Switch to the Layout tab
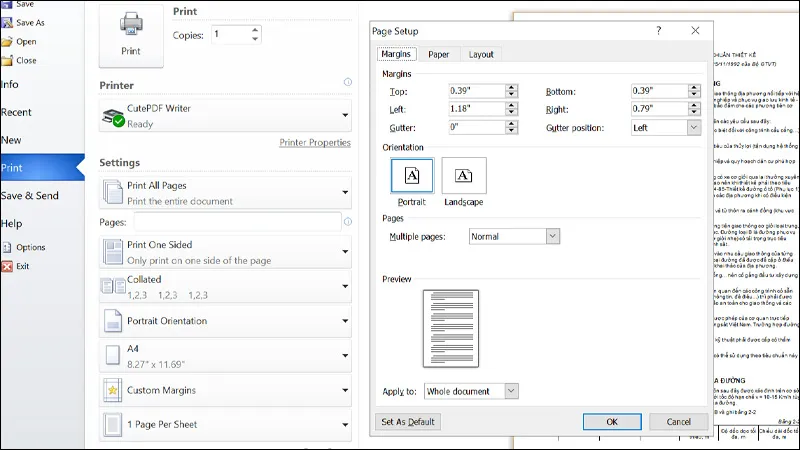Screen dimensions: 800x450 coord(481,54)
